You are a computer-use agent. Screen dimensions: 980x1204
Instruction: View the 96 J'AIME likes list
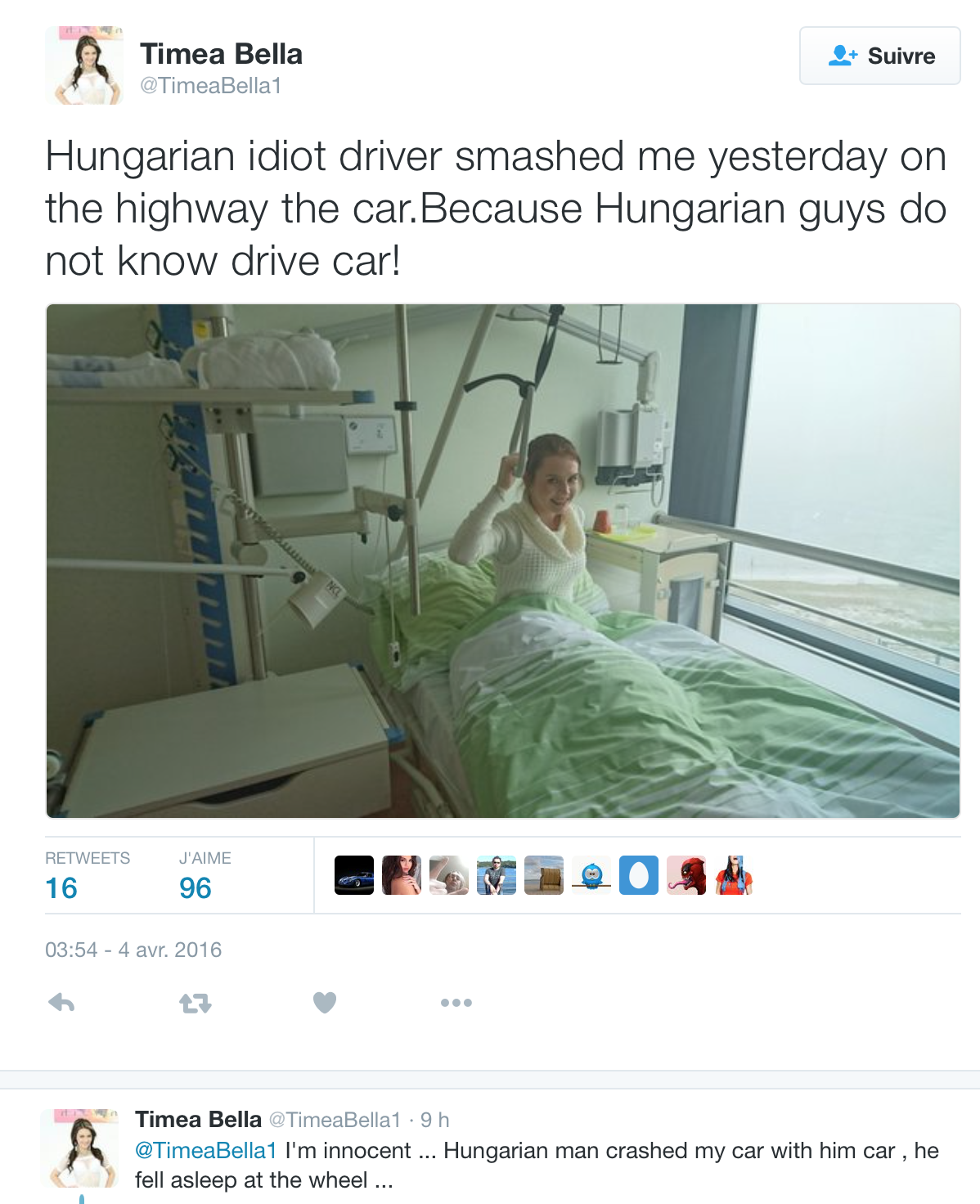[205, 875]
